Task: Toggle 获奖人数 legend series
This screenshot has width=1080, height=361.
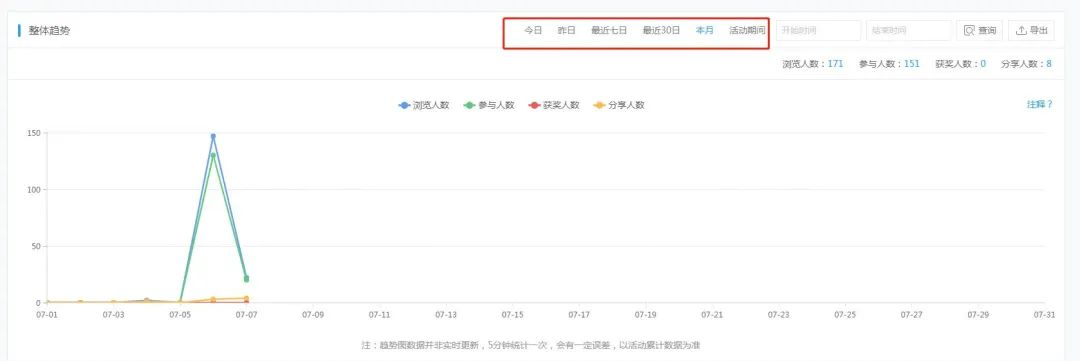Action: pos(554,105)
